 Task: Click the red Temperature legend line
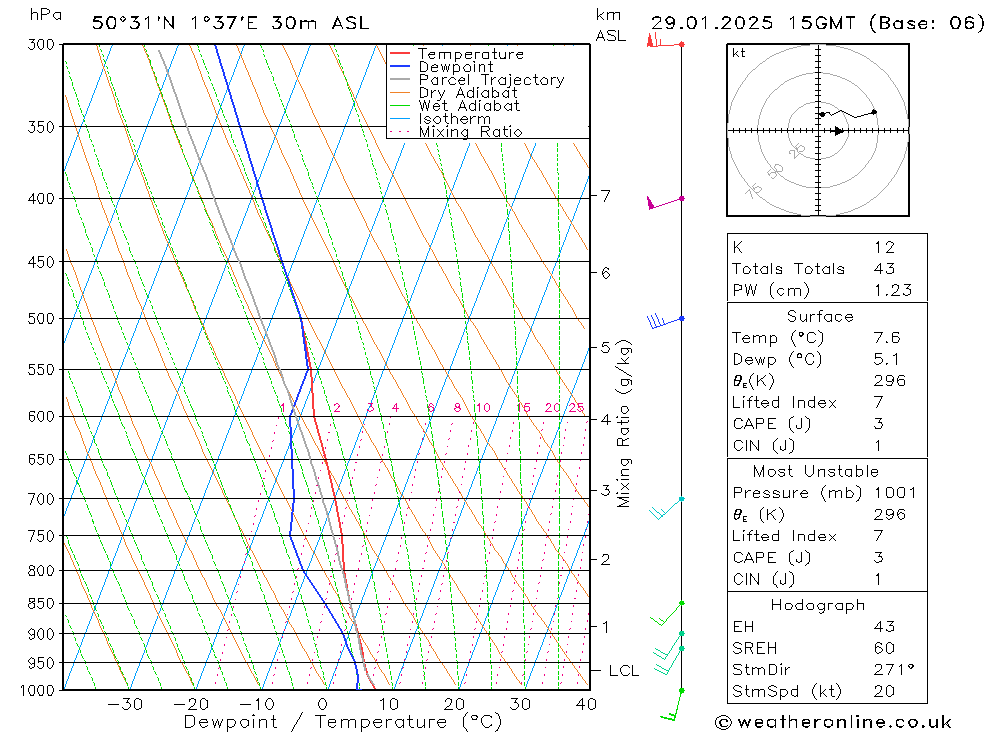coord(399,54)
